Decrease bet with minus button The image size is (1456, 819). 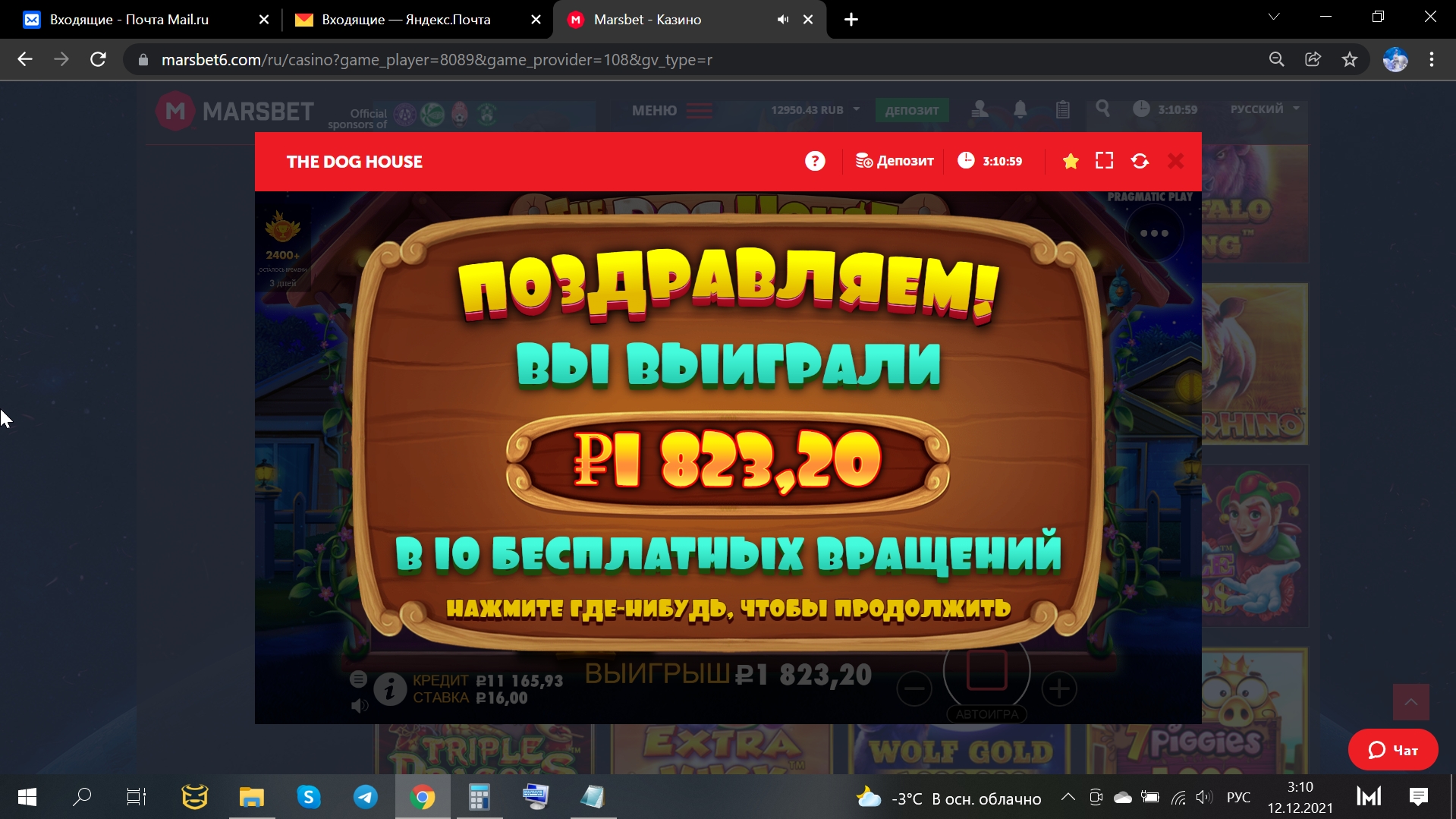[x=914, y=688]
